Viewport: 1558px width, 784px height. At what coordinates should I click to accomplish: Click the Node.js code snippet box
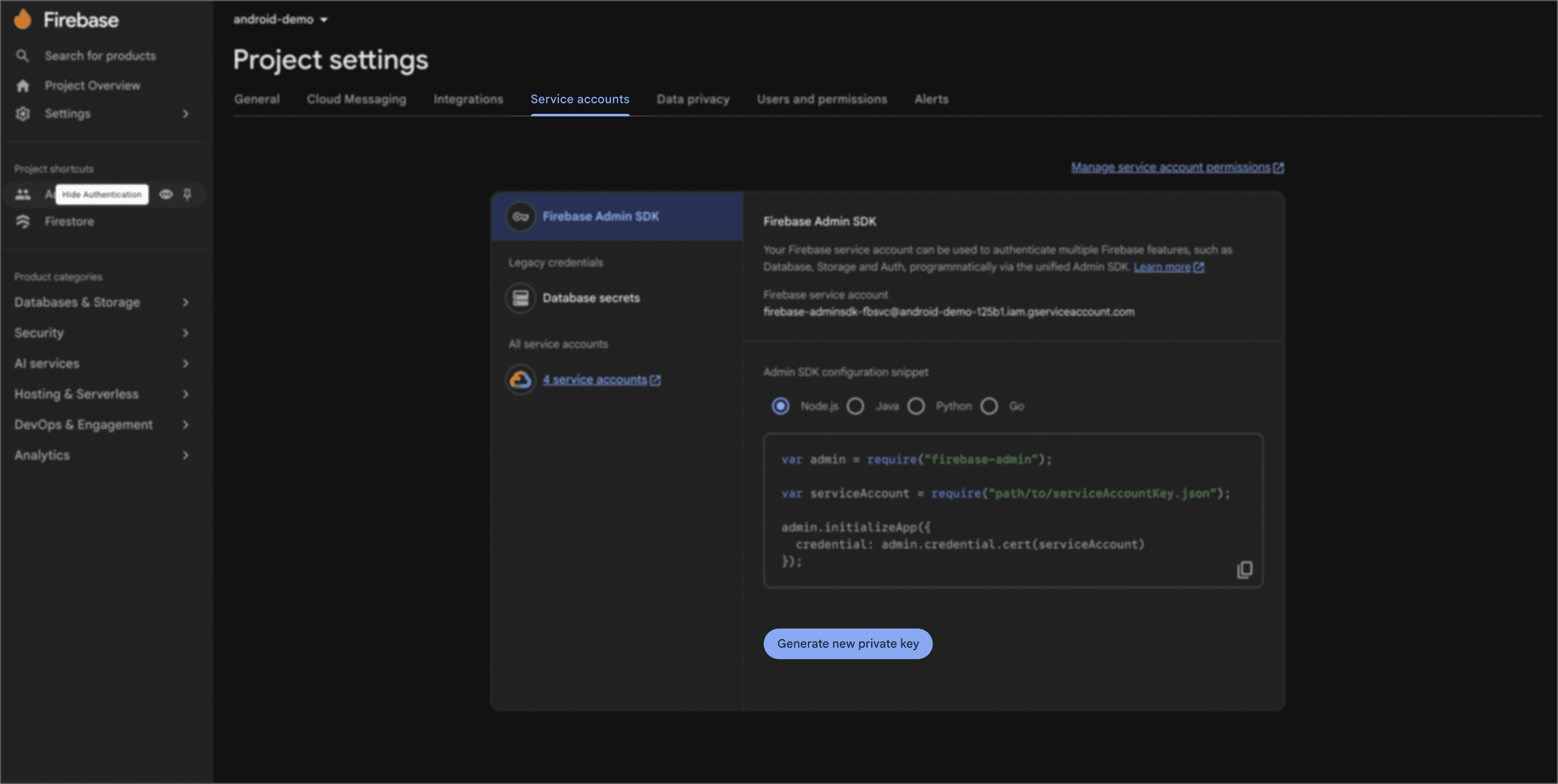(x=1013, y=510)
